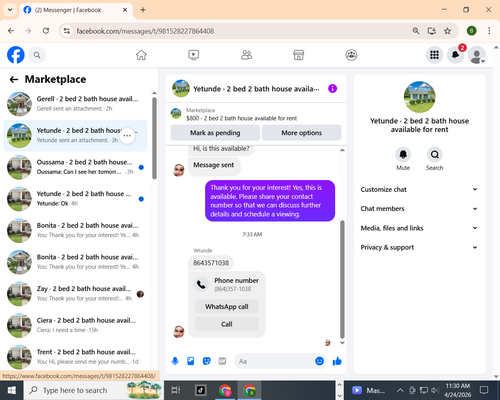
Task: Click the browser address bar URL
Action: click(145, 31)
